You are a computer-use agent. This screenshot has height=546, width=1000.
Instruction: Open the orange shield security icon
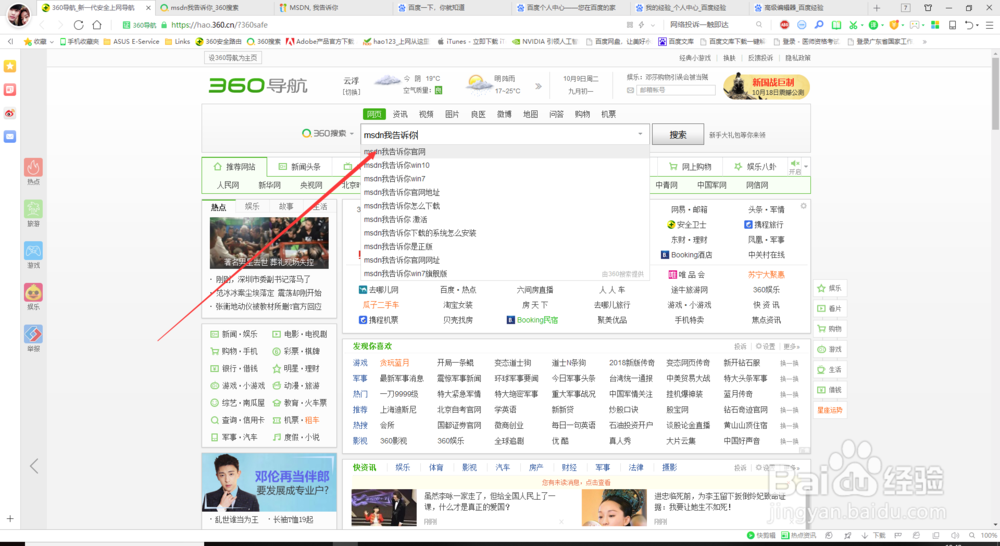[x=894, y=25]
